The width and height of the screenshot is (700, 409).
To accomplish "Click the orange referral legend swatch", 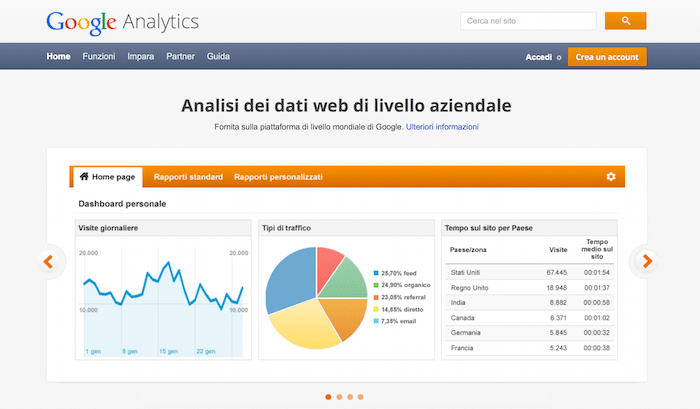I will (376, 297).
